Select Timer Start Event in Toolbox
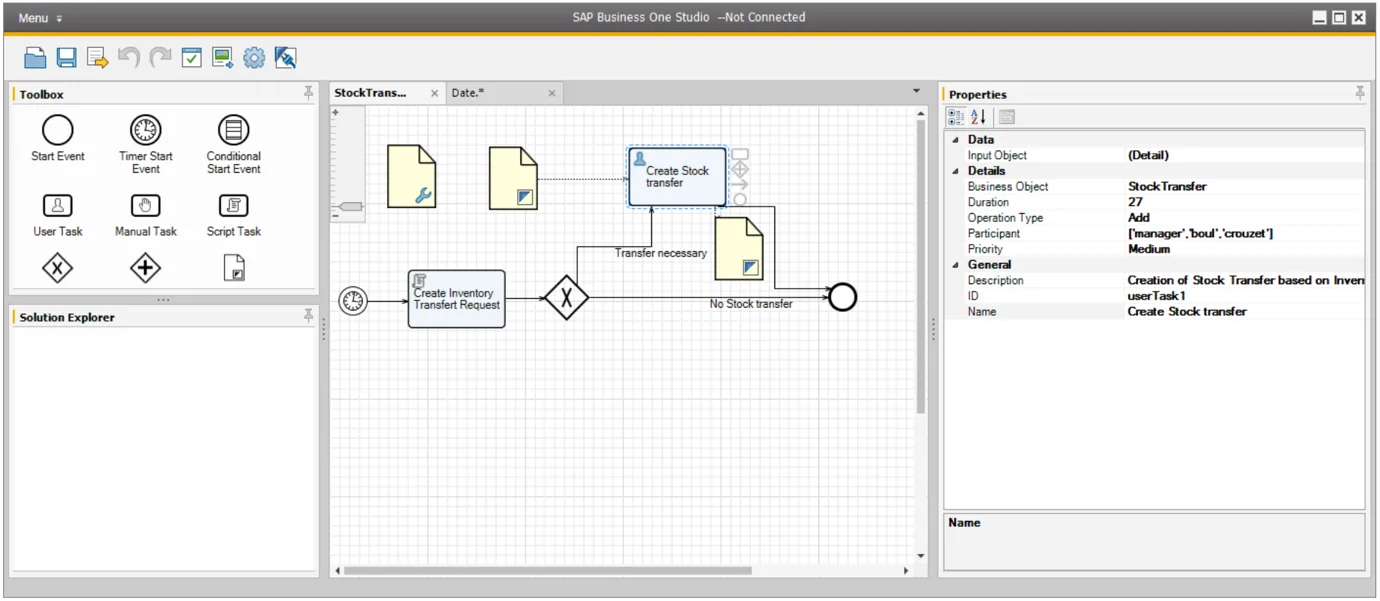The width and height of the screenshot is (1380, 601). tap(146, 145)
